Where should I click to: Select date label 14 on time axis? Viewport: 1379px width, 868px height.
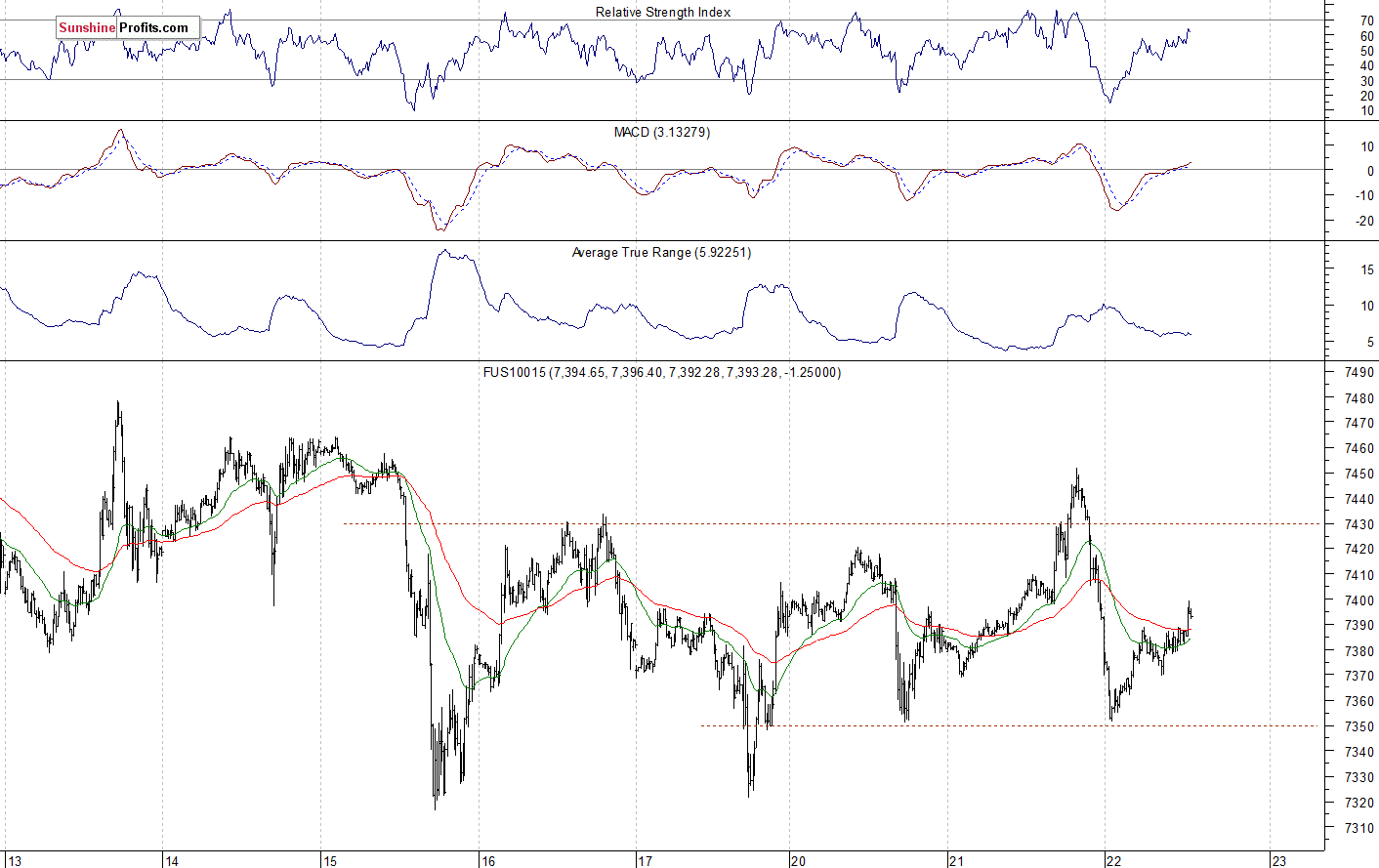tap(172, 861)
